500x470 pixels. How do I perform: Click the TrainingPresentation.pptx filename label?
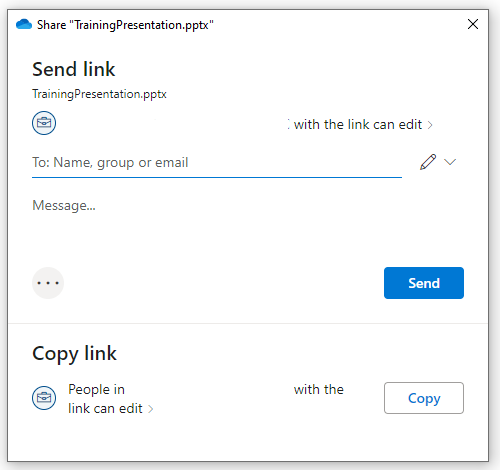[x=99, y=94]
